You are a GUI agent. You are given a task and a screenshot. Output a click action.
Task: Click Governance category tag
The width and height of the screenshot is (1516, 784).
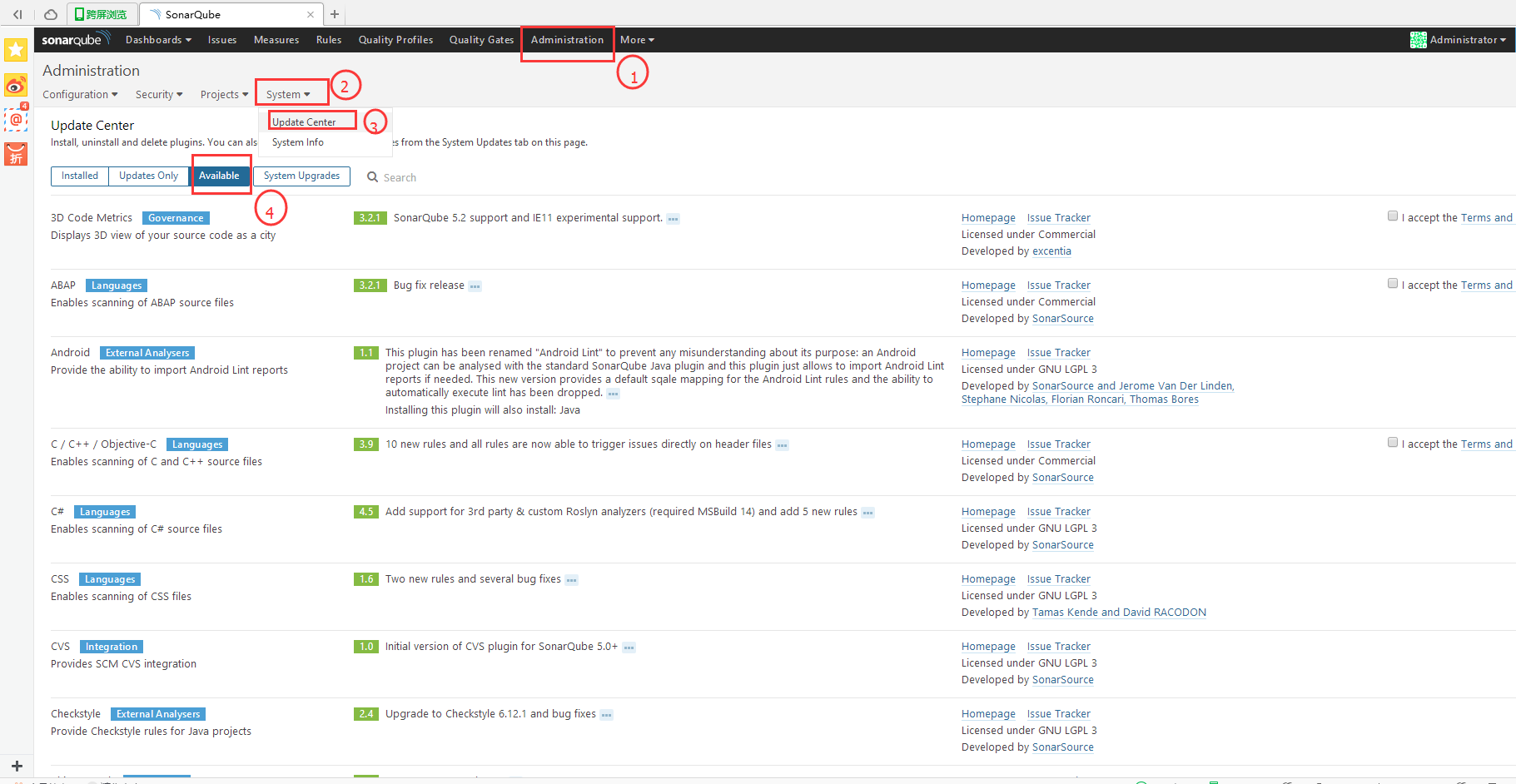(x=176, y=218)
